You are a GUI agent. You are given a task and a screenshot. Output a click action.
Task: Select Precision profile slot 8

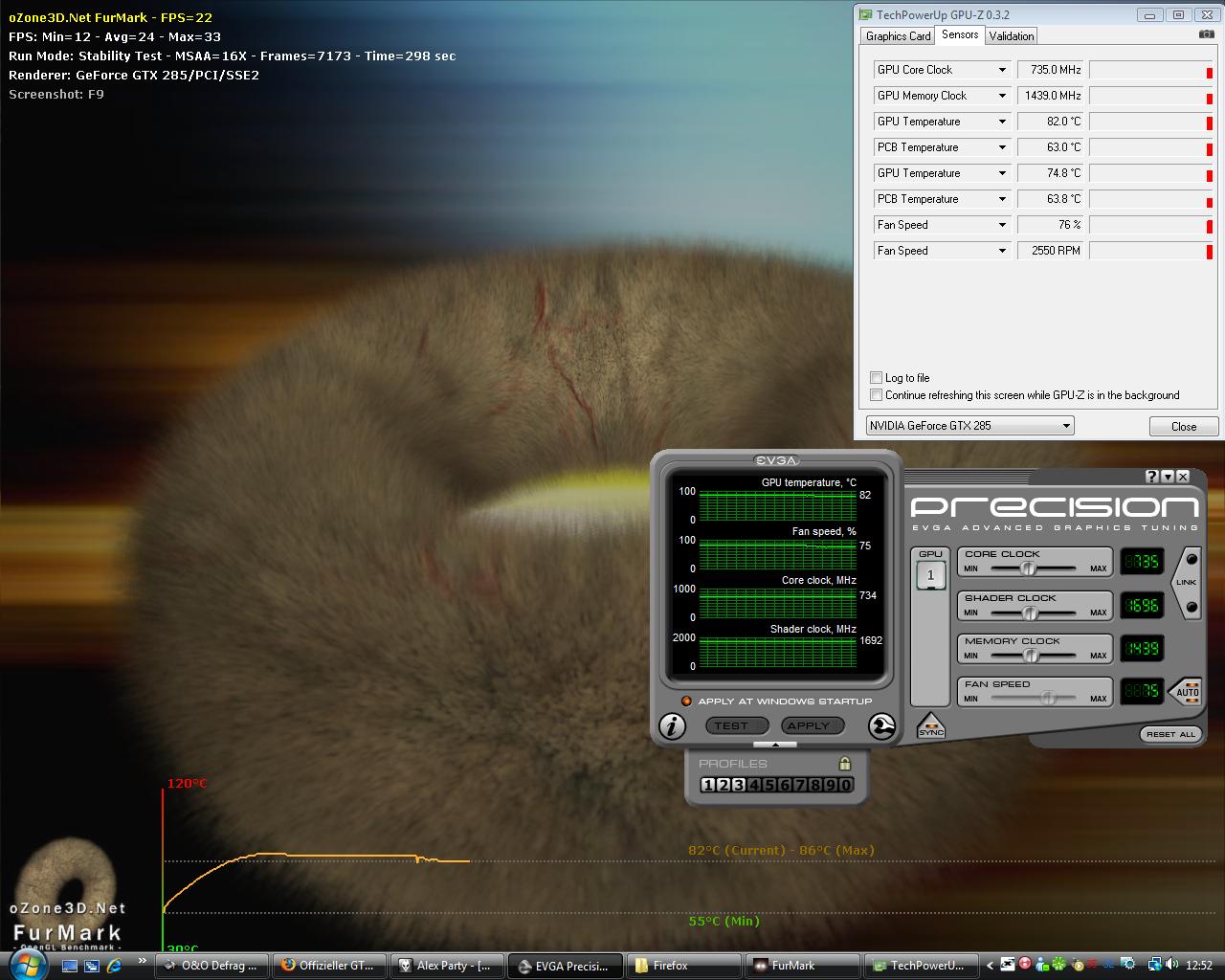pos(815,785)
